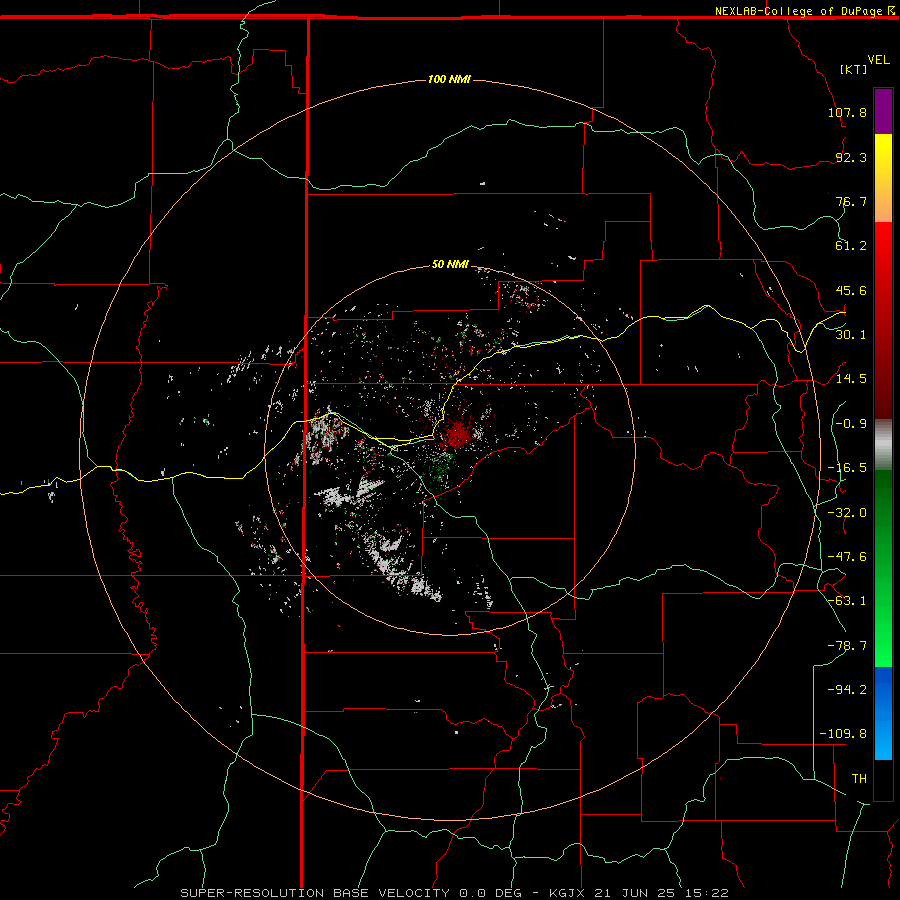Click the -78.7 velocity scale value
Image resolution: width=900 pixels, height=900 pixels.
click(847, 646)
